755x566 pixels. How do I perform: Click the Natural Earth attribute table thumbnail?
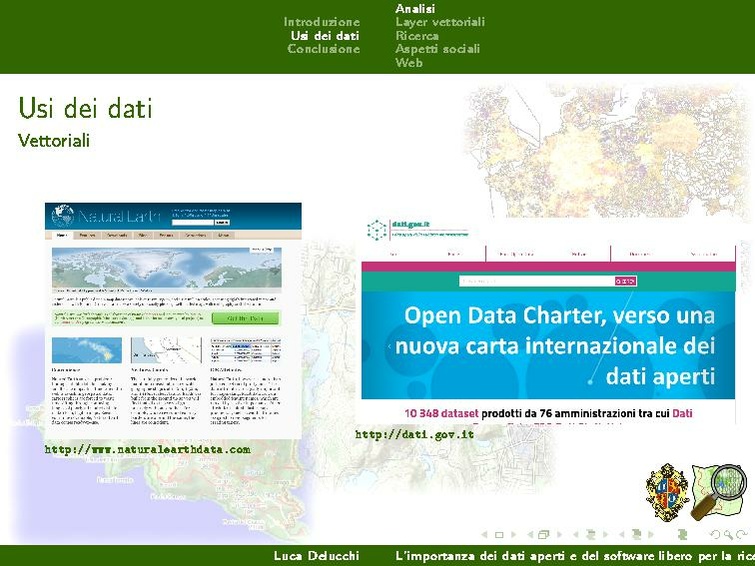point(246,350)
